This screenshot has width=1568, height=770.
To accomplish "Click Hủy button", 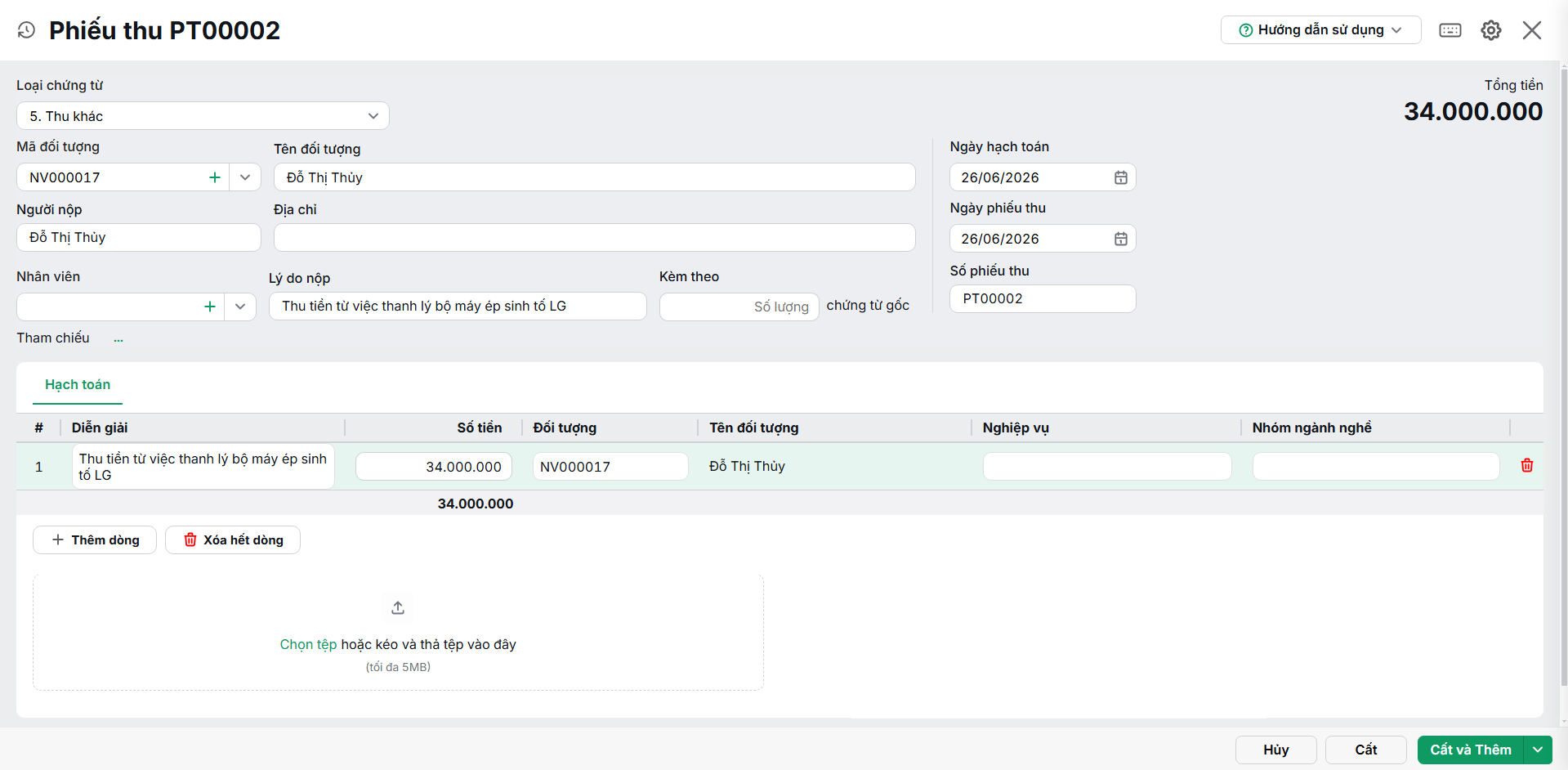I will tap(1276, 750).
